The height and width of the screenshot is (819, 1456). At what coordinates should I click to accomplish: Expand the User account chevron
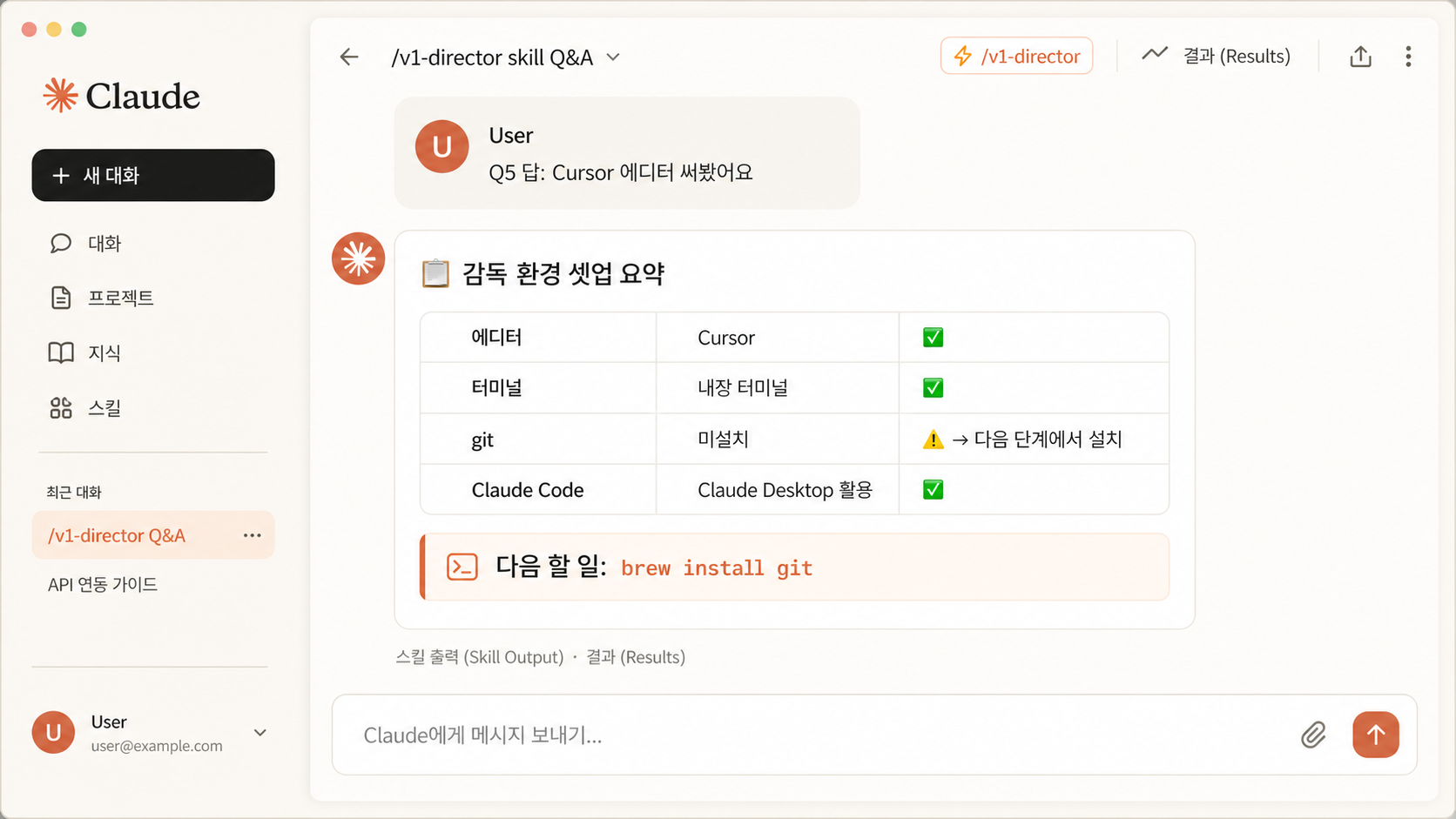tap(260, 733)
